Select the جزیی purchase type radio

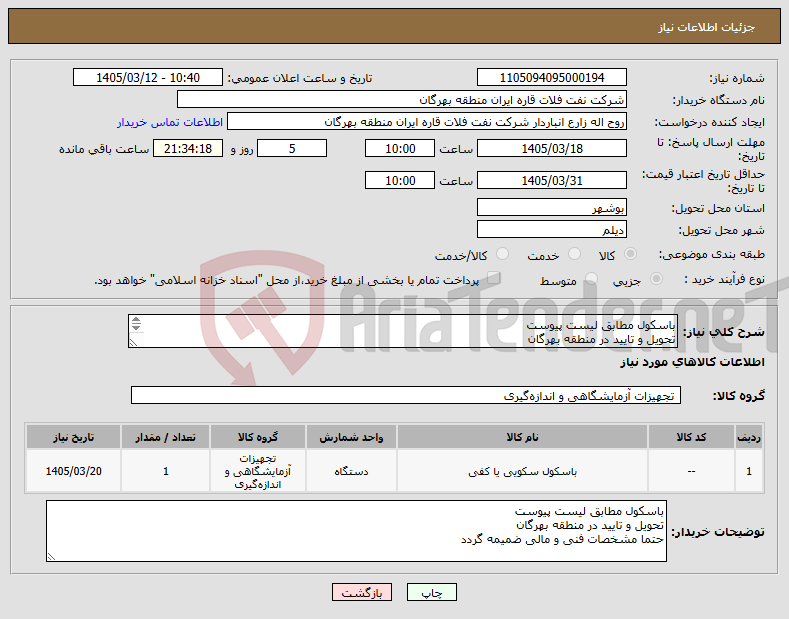click(656, 279)
